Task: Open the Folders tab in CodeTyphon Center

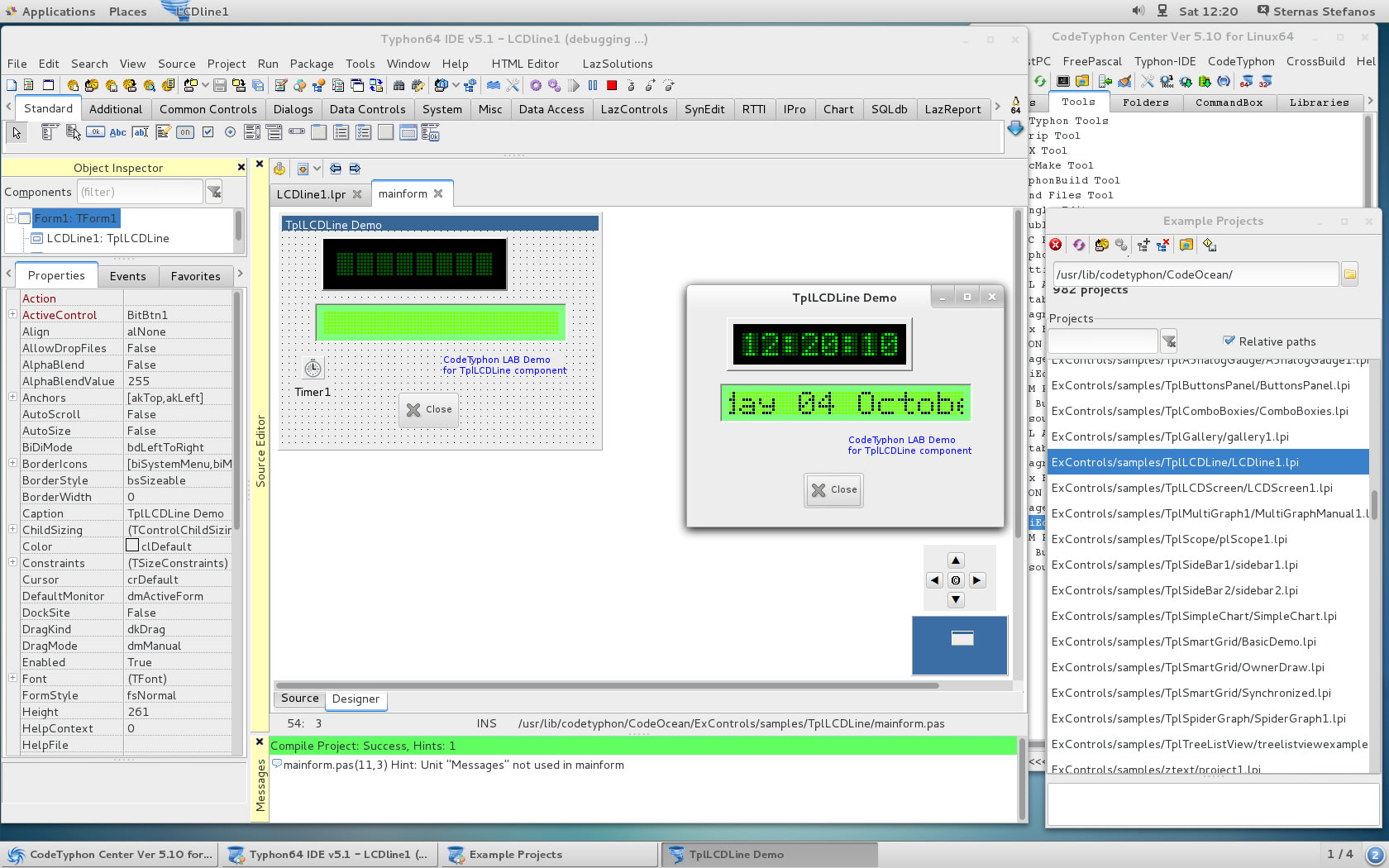Action: click(1146, 103)
